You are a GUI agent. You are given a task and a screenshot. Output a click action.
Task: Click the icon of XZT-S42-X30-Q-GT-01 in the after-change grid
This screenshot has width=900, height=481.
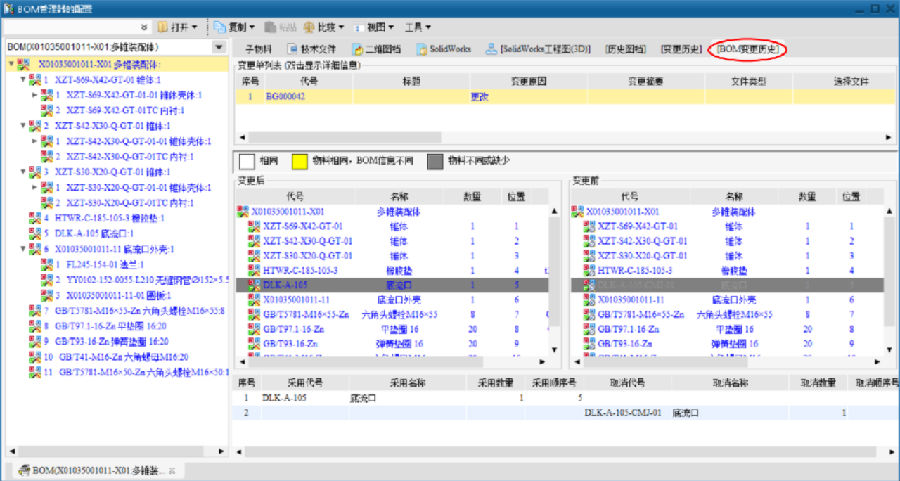click(254, 241)
